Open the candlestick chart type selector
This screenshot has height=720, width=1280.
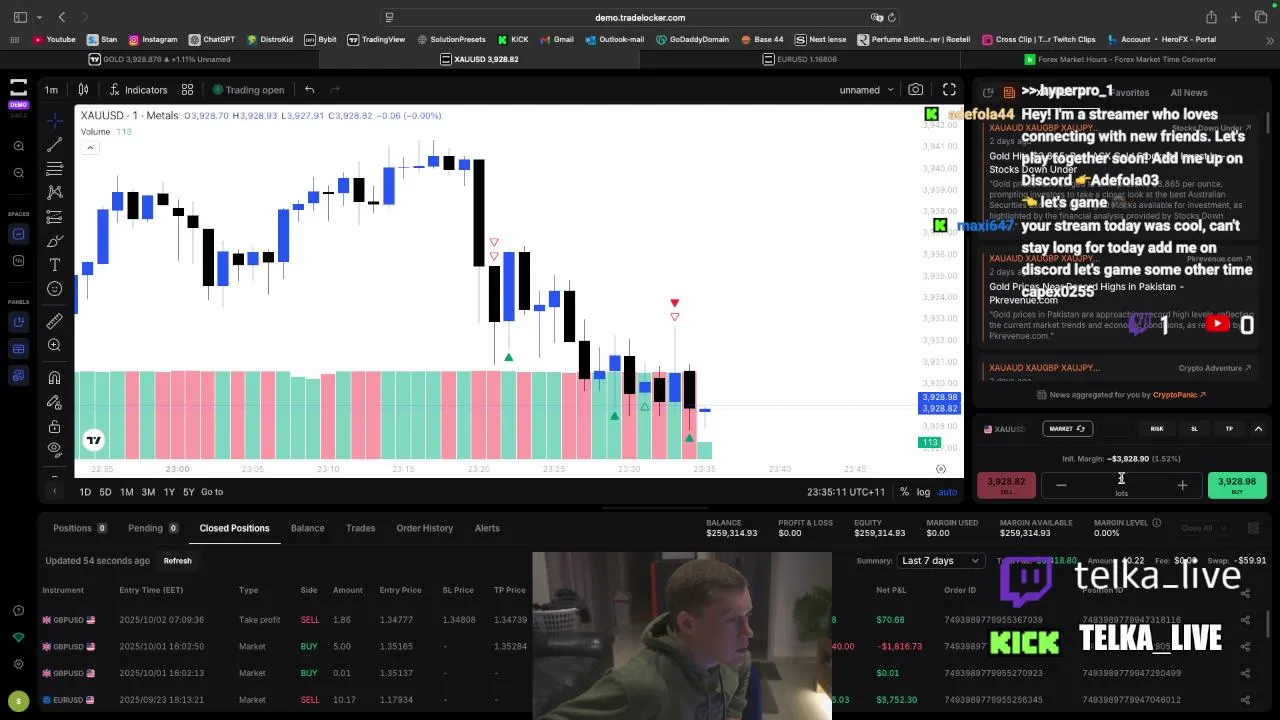(83, 90)
